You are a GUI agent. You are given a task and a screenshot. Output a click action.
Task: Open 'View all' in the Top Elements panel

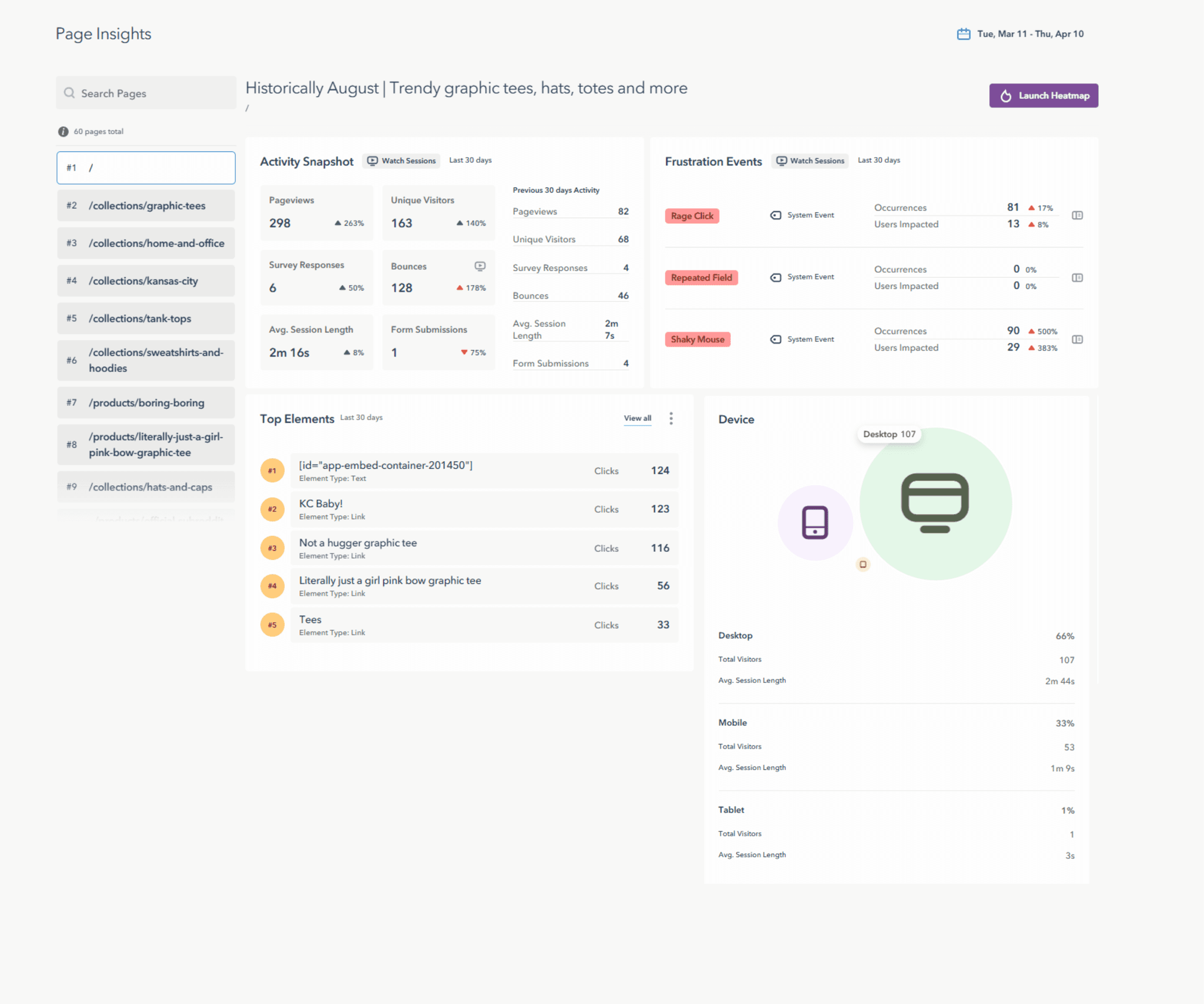(x=637, y=418)
